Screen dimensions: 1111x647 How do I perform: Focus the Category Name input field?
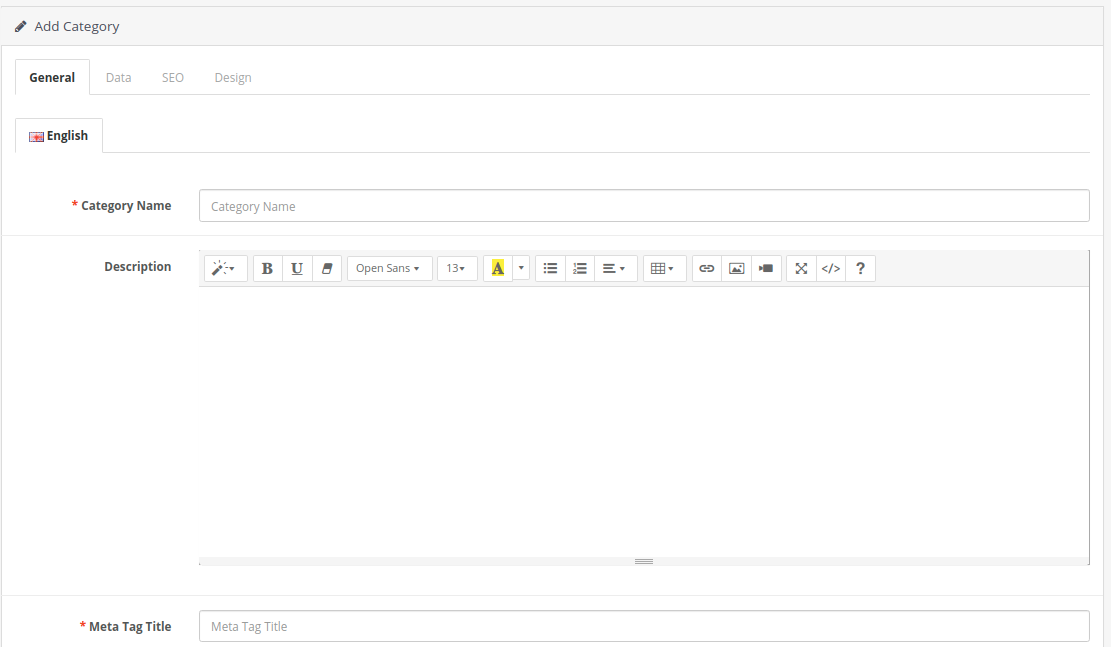click(x=644, y=206)
